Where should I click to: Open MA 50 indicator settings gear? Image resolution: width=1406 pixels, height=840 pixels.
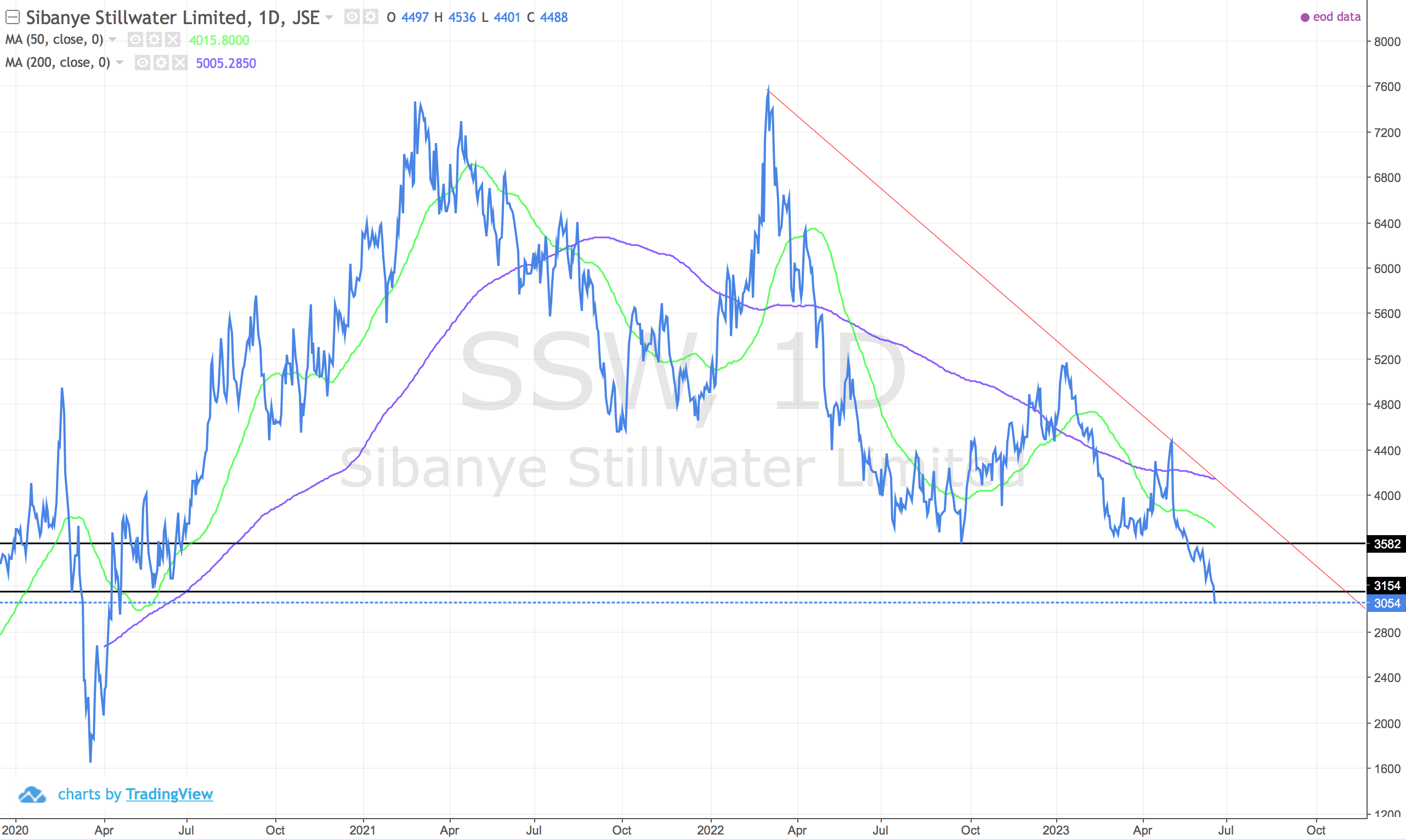[x=154, y=39]
